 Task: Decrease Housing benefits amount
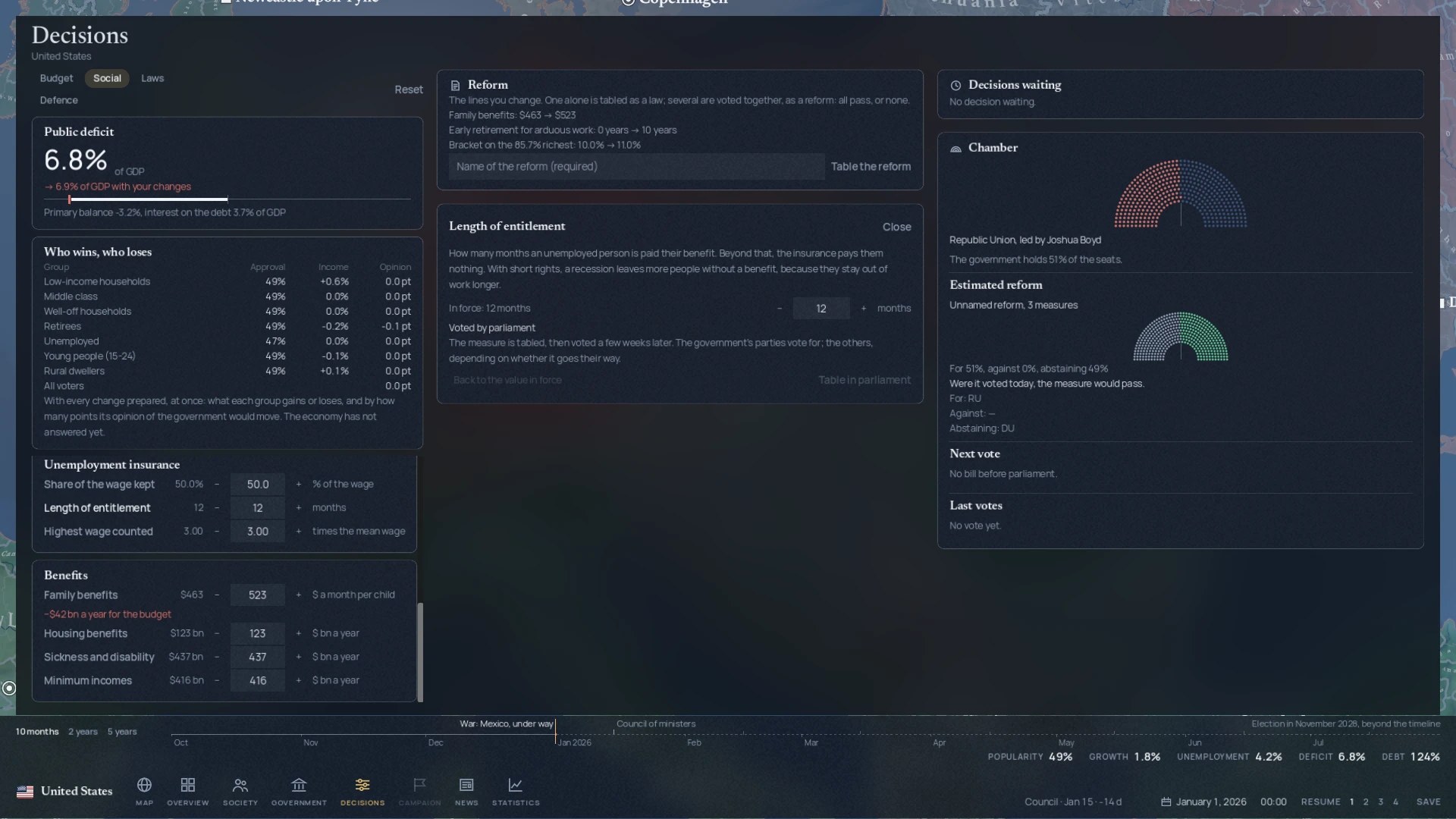[x=216, y=633]
